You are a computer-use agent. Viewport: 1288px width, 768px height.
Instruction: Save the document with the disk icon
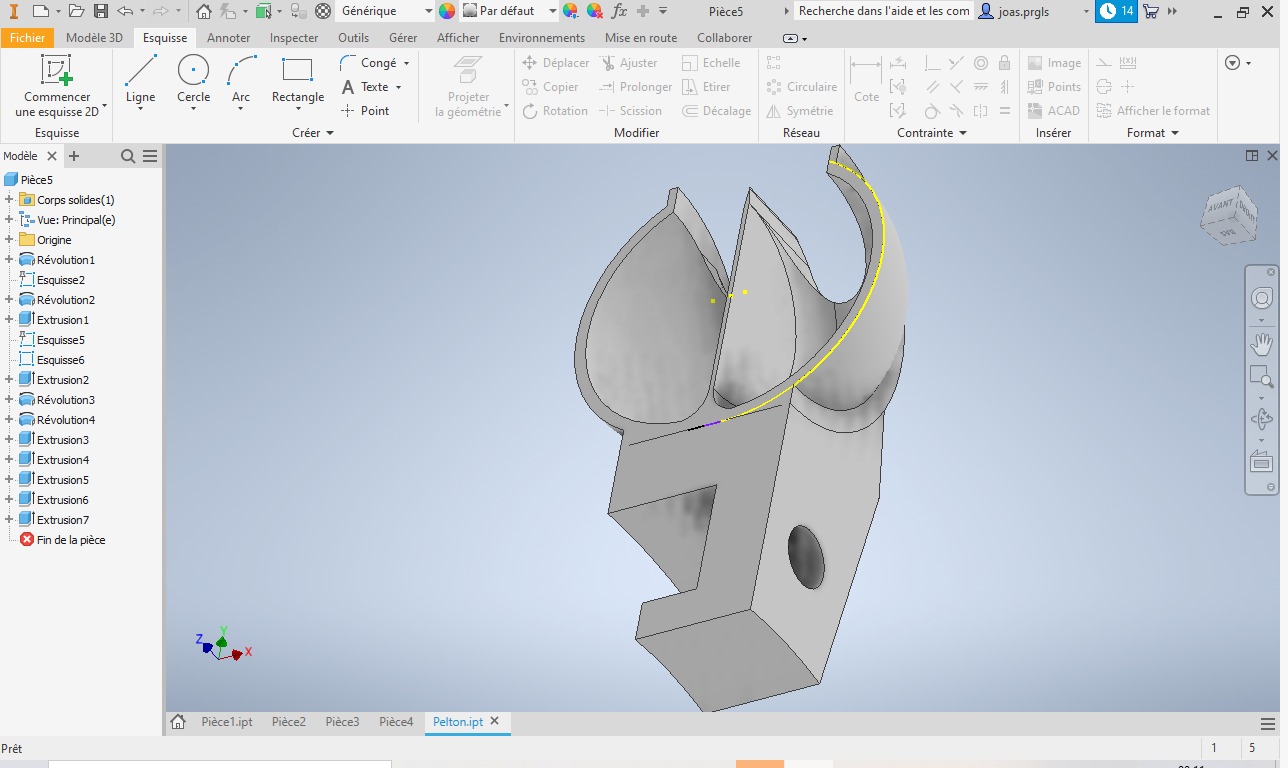[x=101, y=11]
